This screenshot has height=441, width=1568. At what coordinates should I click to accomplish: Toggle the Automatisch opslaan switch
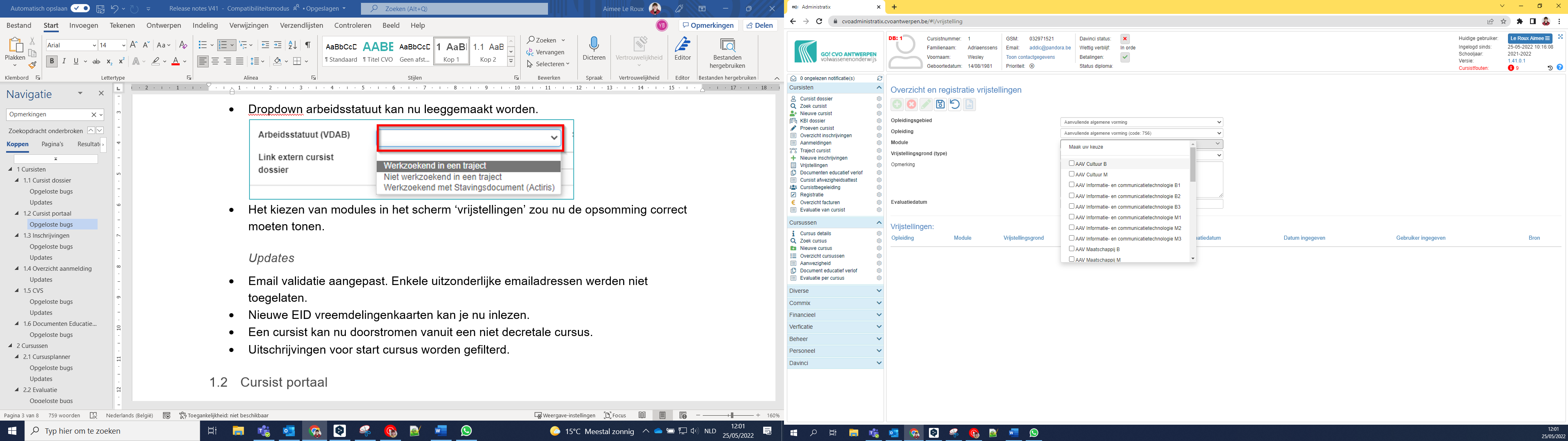point(80,9)
